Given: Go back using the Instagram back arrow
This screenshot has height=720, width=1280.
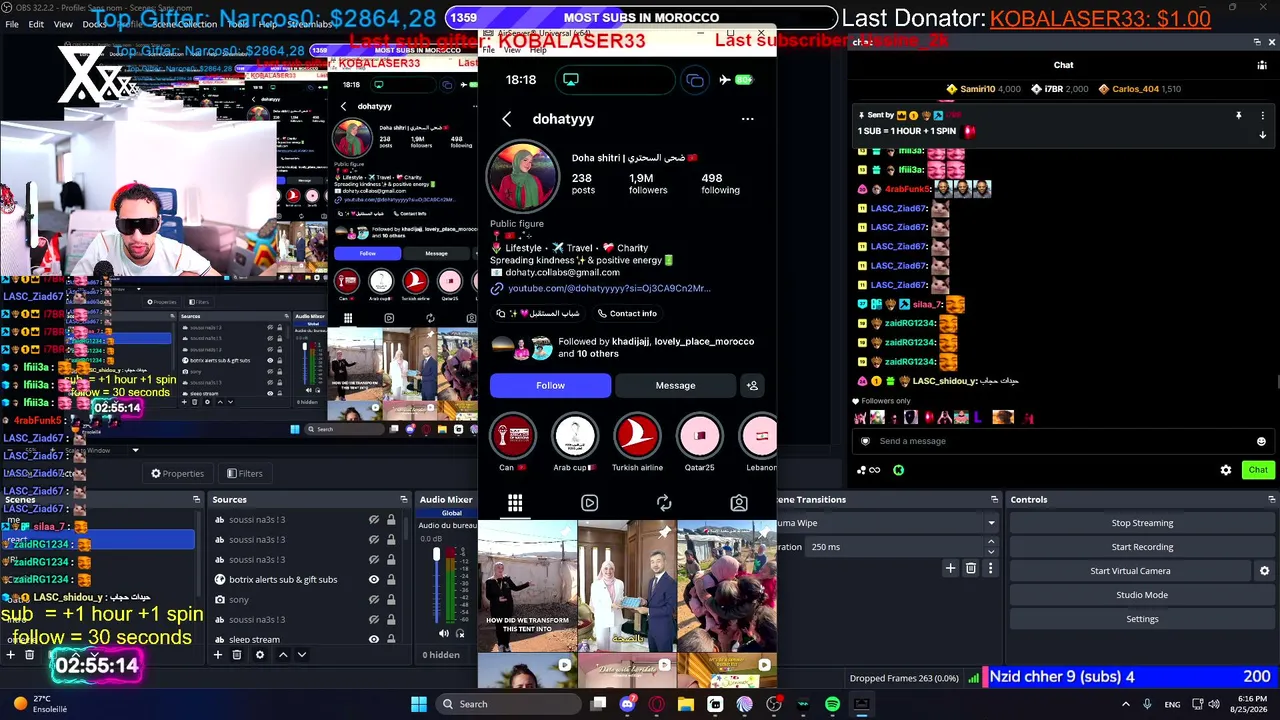Looking at the screenshot, I should click(507, 119).
